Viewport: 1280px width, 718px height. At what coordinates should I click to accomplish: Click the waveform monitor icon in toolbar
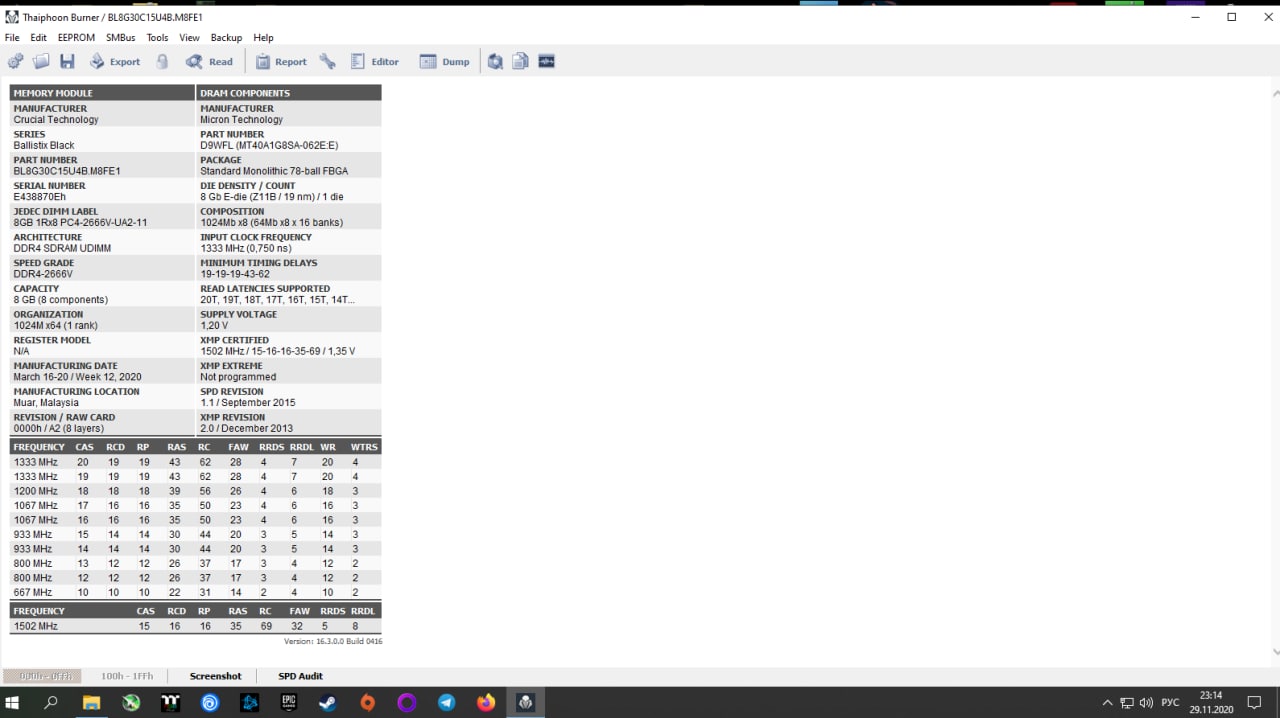coord(546,62)
